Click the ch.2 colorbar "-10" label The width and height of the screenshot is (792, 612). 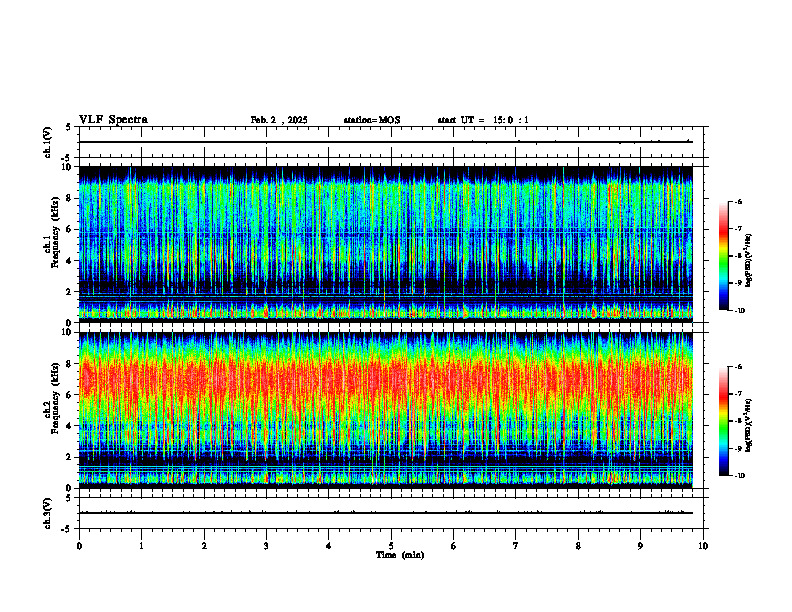[739, 476]
